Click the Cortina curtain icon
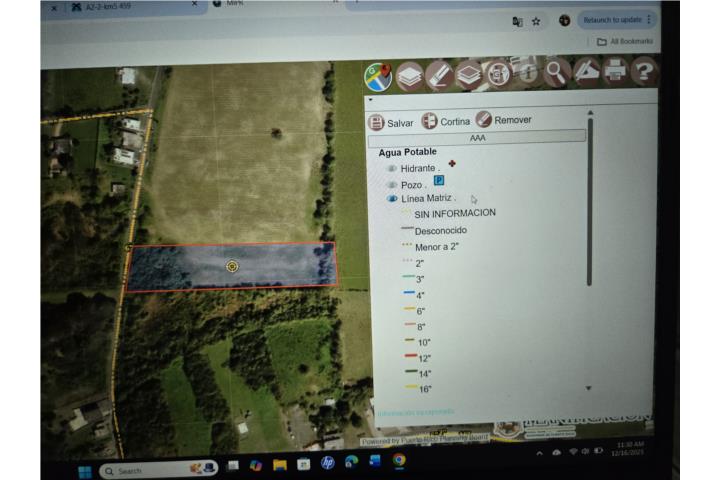This screenshot has height=480, width=720. (x=429, y=121)
